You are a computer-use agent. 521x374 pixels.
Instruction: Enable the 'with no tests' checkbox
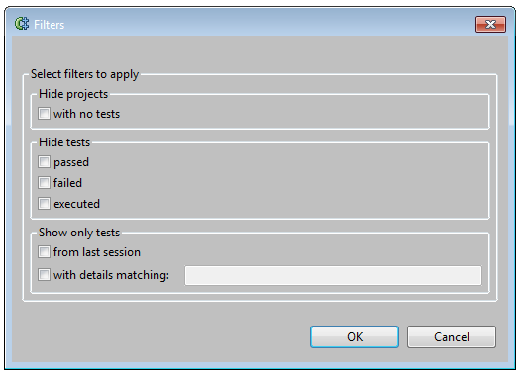point(44,114)
